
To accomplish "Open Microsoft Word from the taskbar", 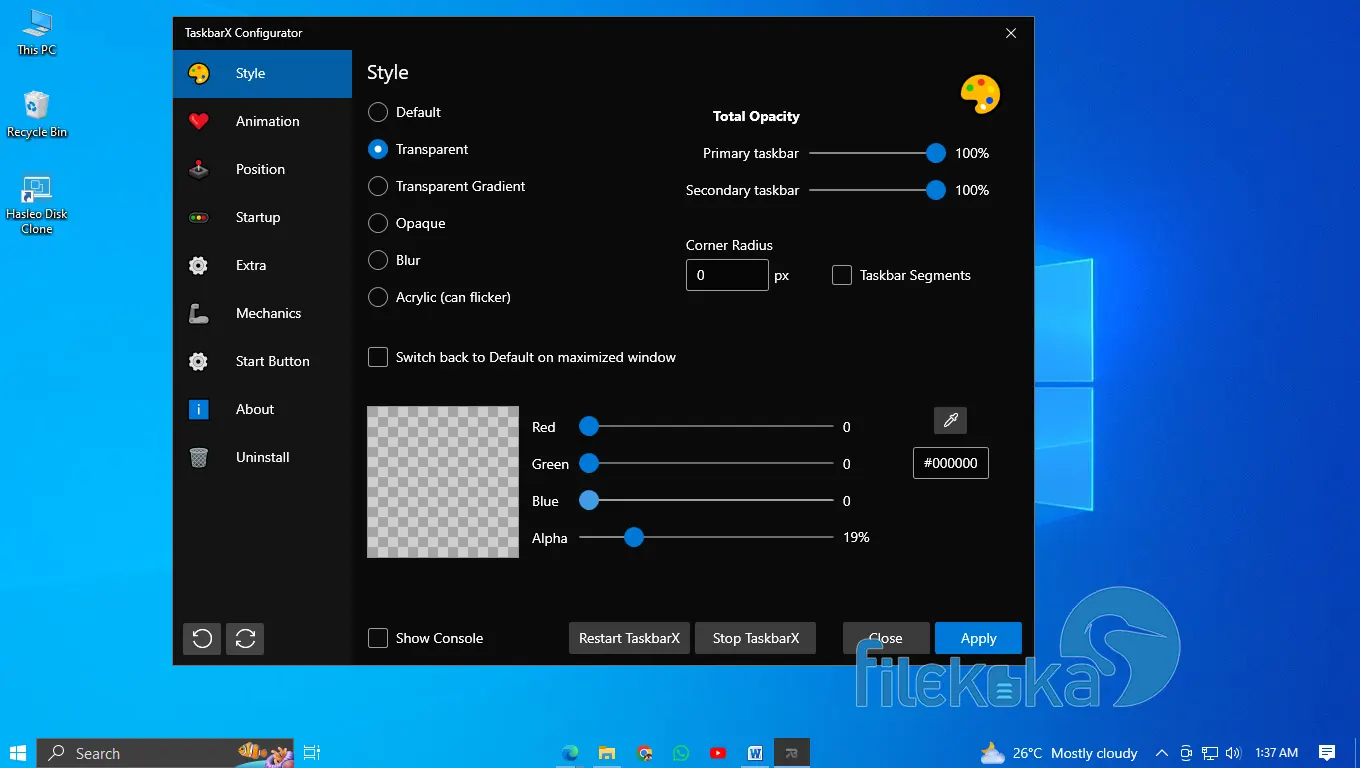I will [x=755, y=753].
